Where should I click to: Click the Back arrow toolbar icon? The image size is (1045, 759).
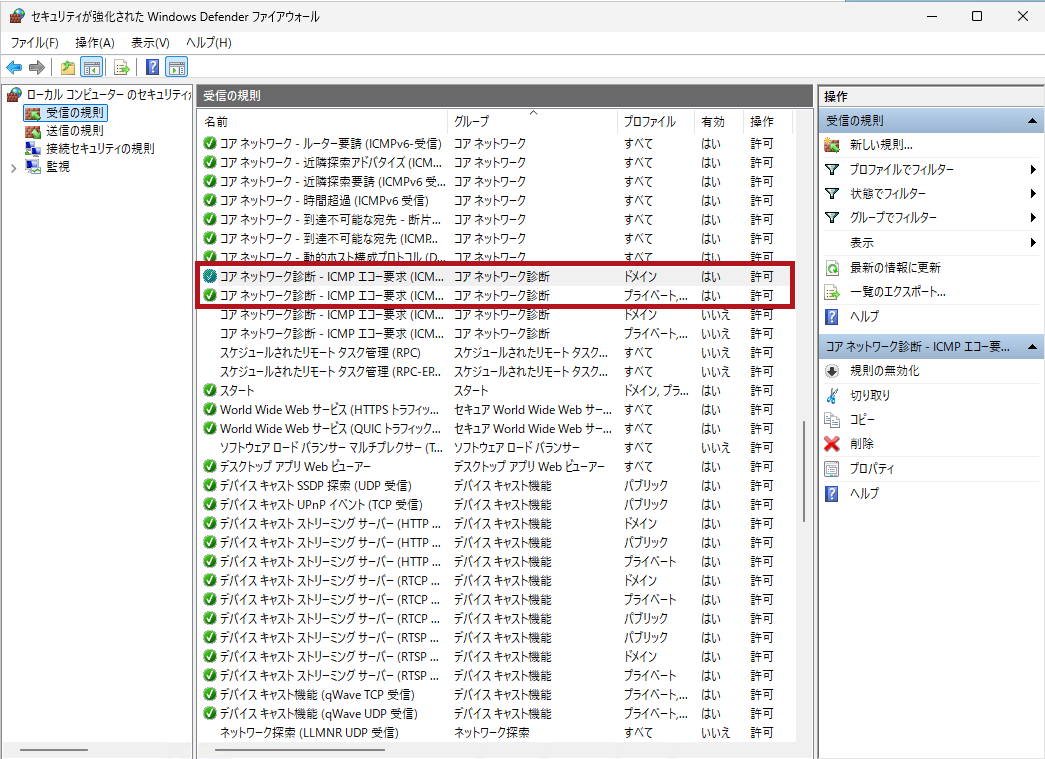tap(14, 67)
